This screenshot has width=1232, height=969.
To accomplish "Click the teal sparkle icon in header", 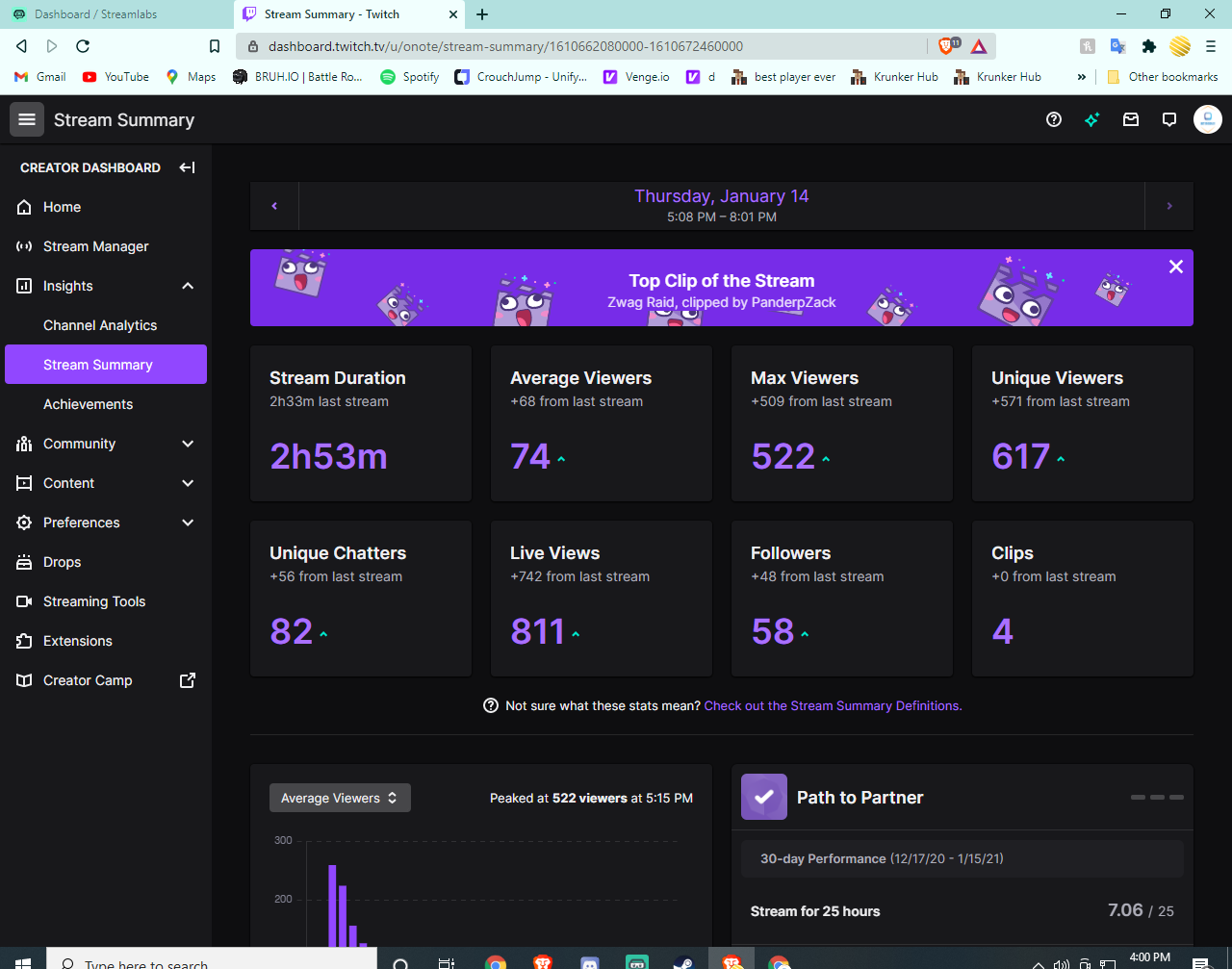I will (1092, 119).
